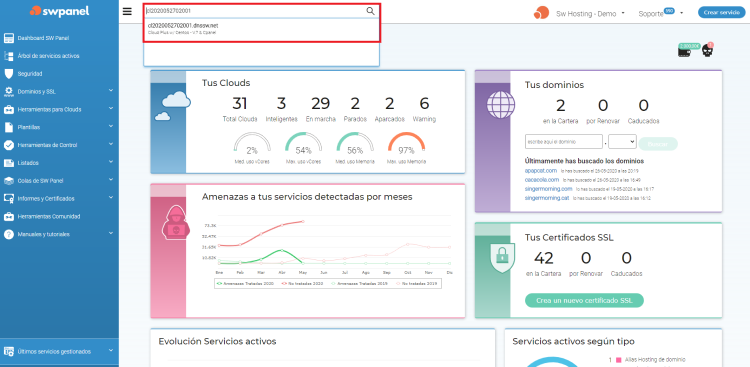
Task: Expand the Plantillas submenu chevron
Action: click(x=110, y=126)
